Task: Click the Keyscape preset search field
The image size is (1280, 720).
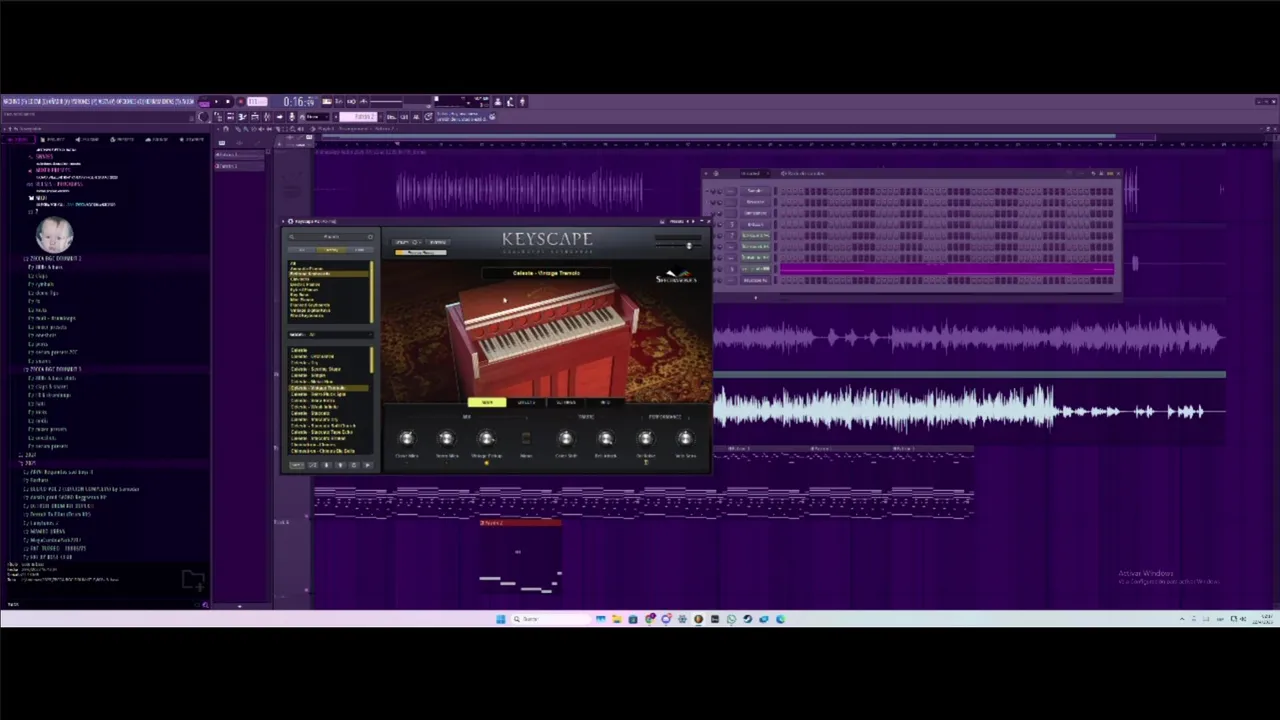Action: point(331,237)
